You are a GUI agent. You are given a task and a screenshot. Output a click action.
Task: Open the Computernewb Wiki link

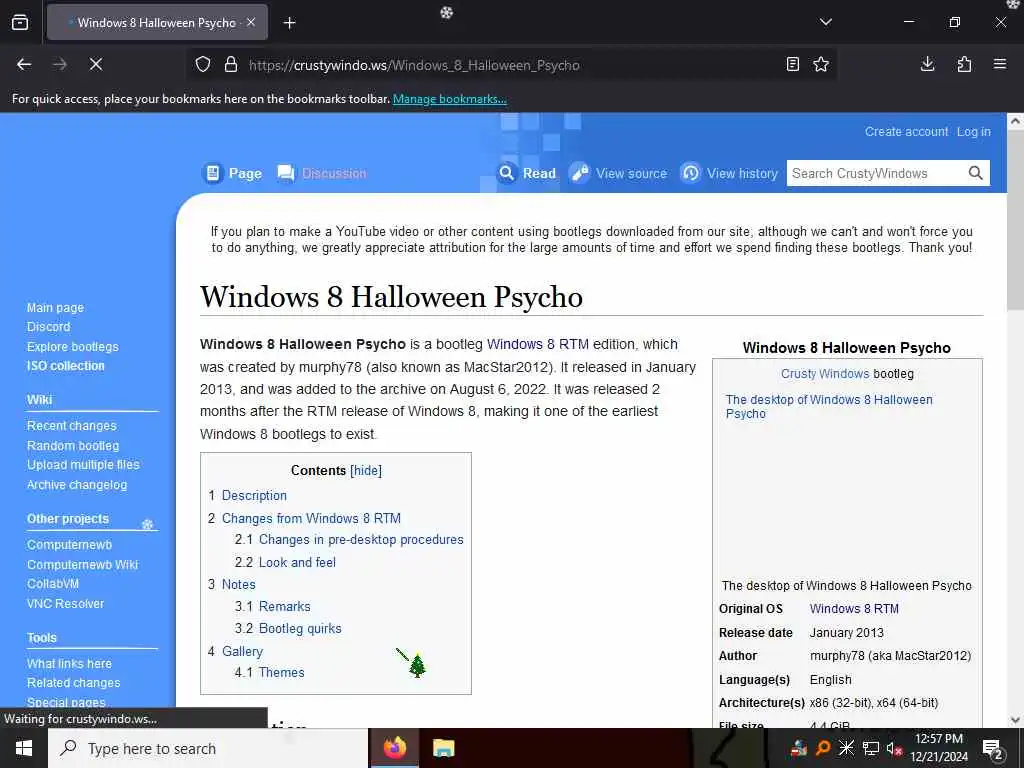click(x=82, y=564)
